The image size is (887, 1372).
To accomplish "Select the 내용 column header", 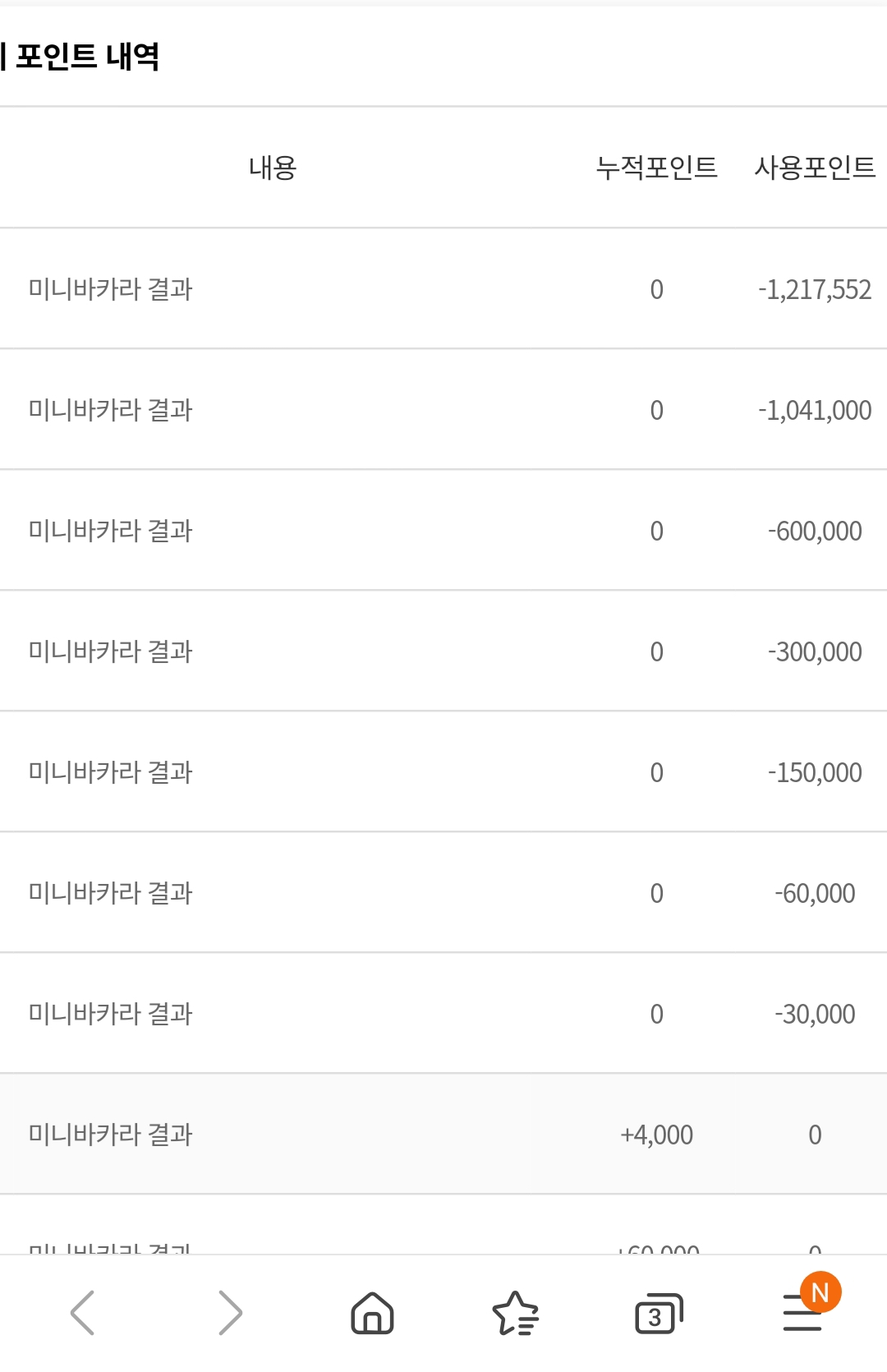I will click(x=273, y=168).
